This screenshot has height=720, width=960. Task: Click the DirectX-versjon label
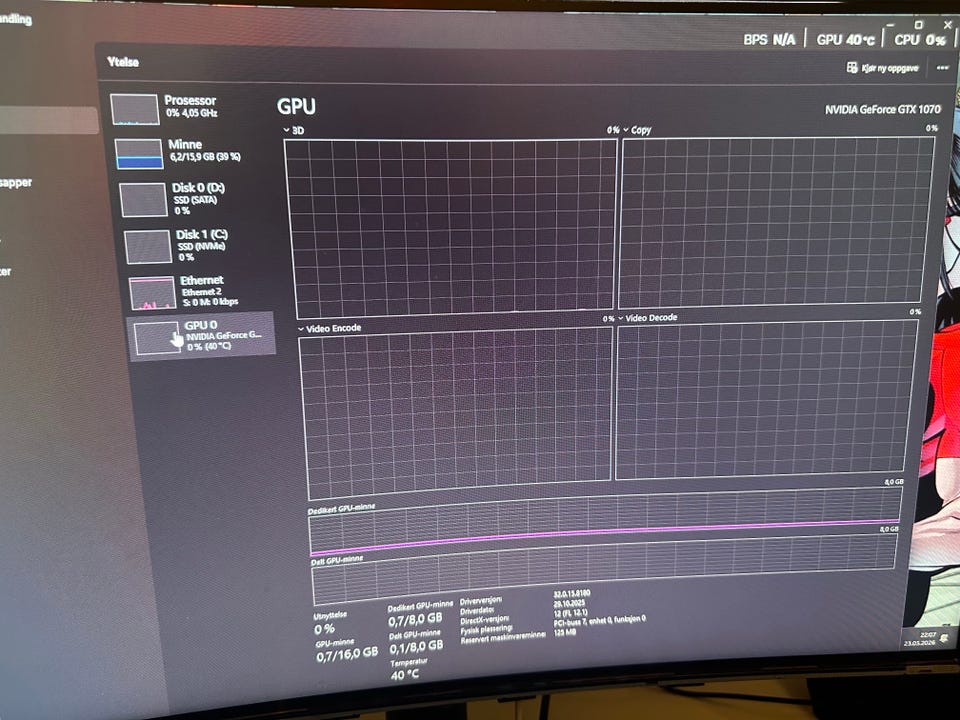(x=484, y=620)
